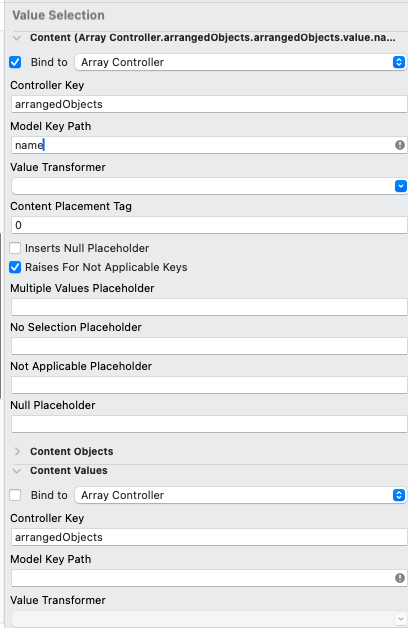The width and height of the screenshot is (408, 628).
Task: Uncheck the Content Bind to checkbox
Action: point(15,62)
